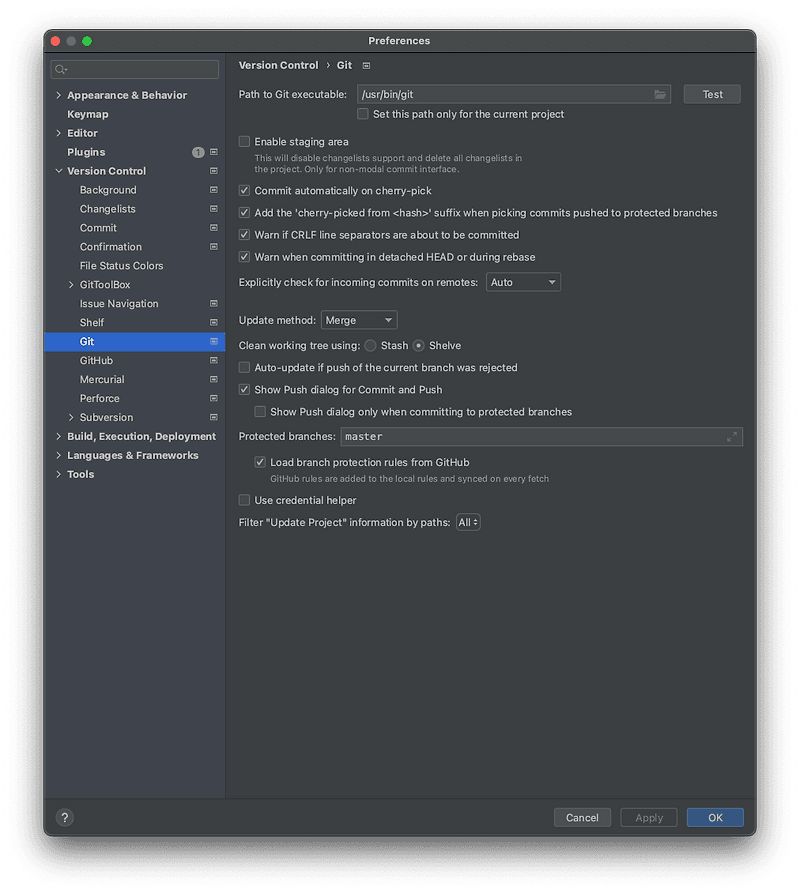This screenshot has height=894, width=800.
Task: Click the search magnifier icon in sidebar
Action: tap(61, 70)
